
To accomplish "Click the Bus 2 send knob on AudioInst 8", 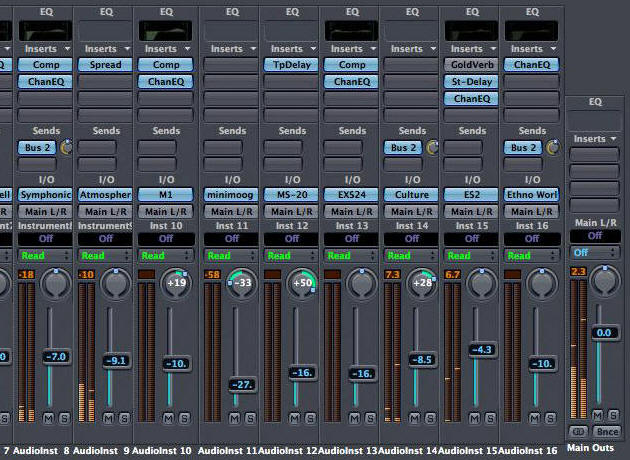I will tap(66, 147).
